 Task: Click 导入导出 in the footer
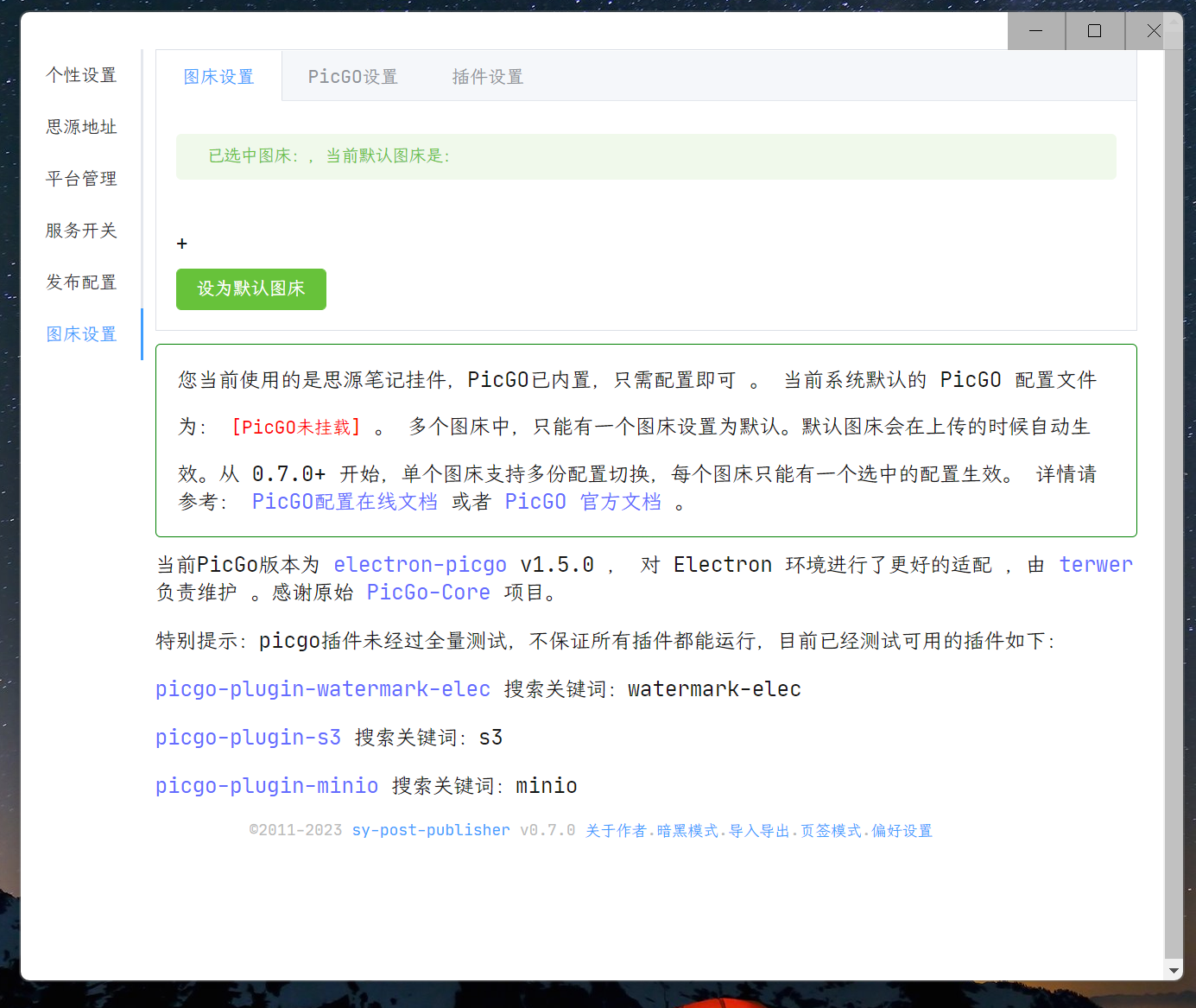click(x=759, y=831)
